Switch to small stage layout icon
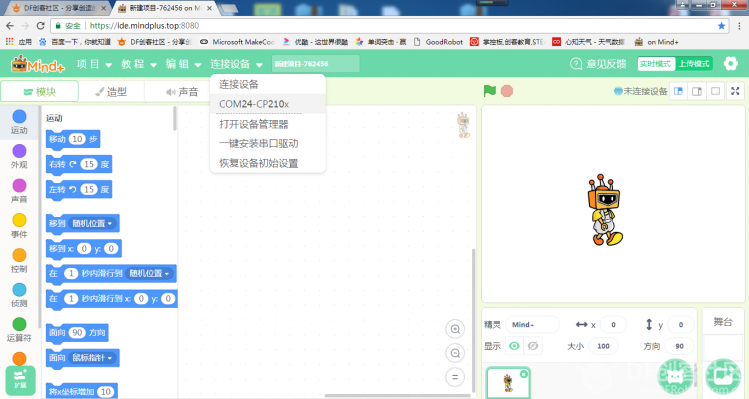749x399 pixels. click(678, 91)
